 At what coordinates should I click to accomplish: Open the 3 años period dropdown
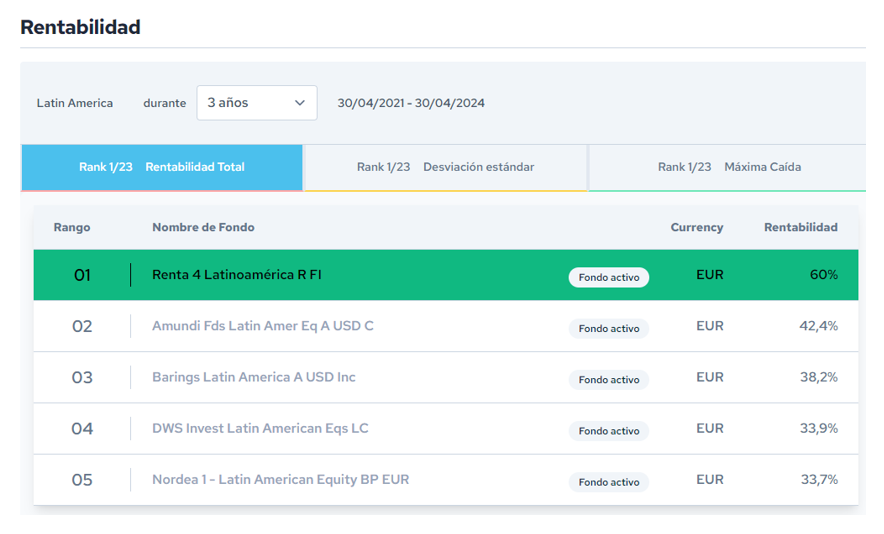[257, 103]
